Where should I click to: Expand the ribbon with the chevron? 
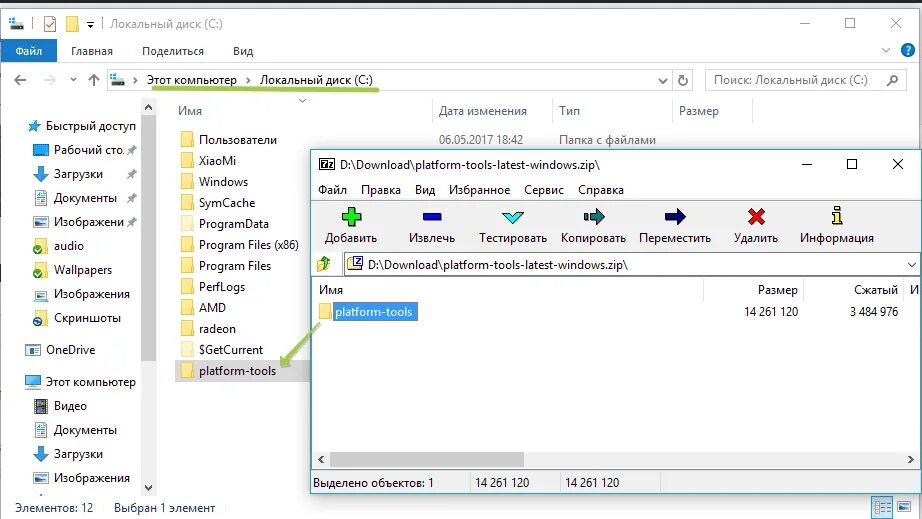[886, 51]
